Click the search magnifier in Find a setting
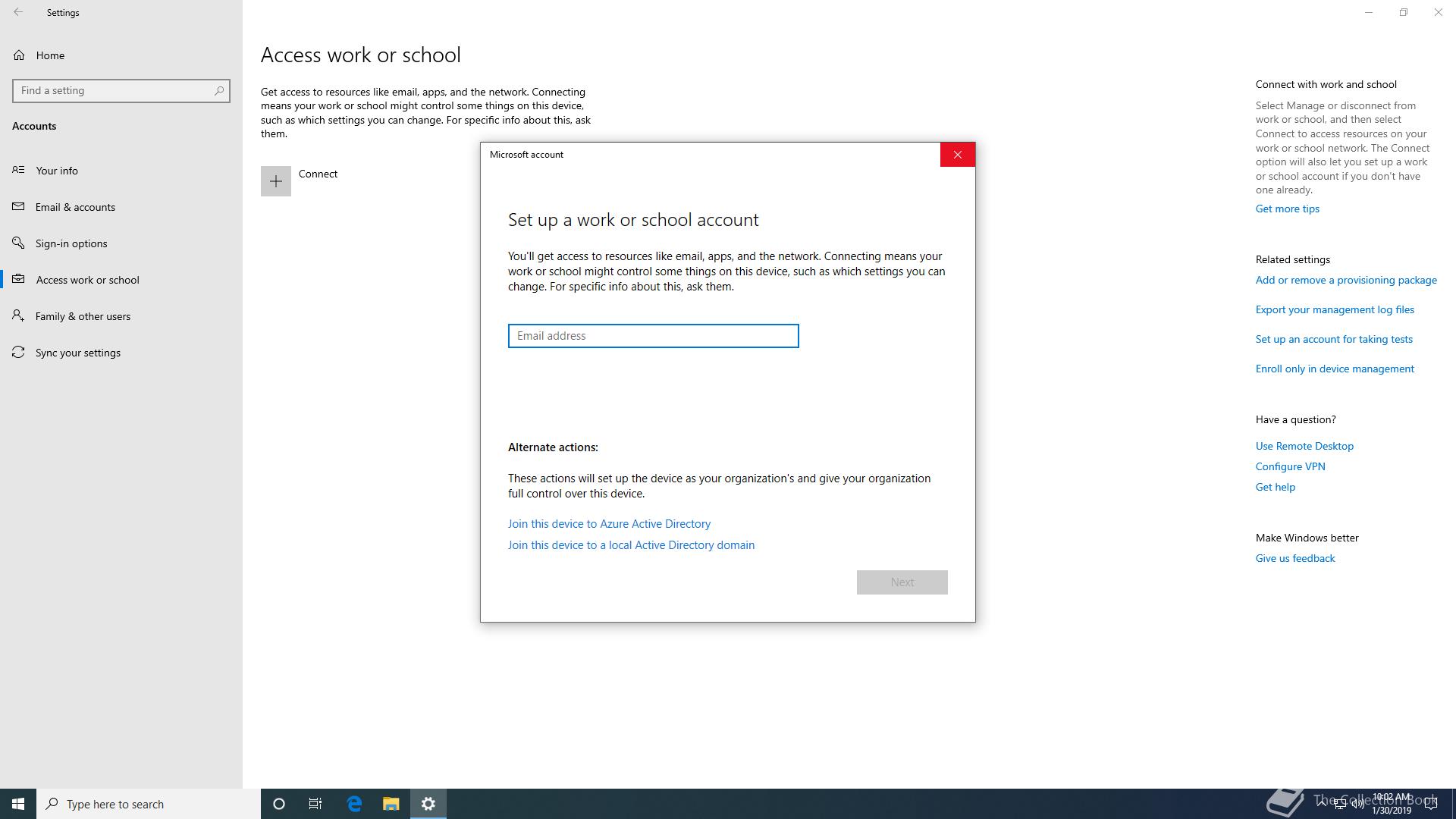1456x819 pixels. [x=219, y=91]
